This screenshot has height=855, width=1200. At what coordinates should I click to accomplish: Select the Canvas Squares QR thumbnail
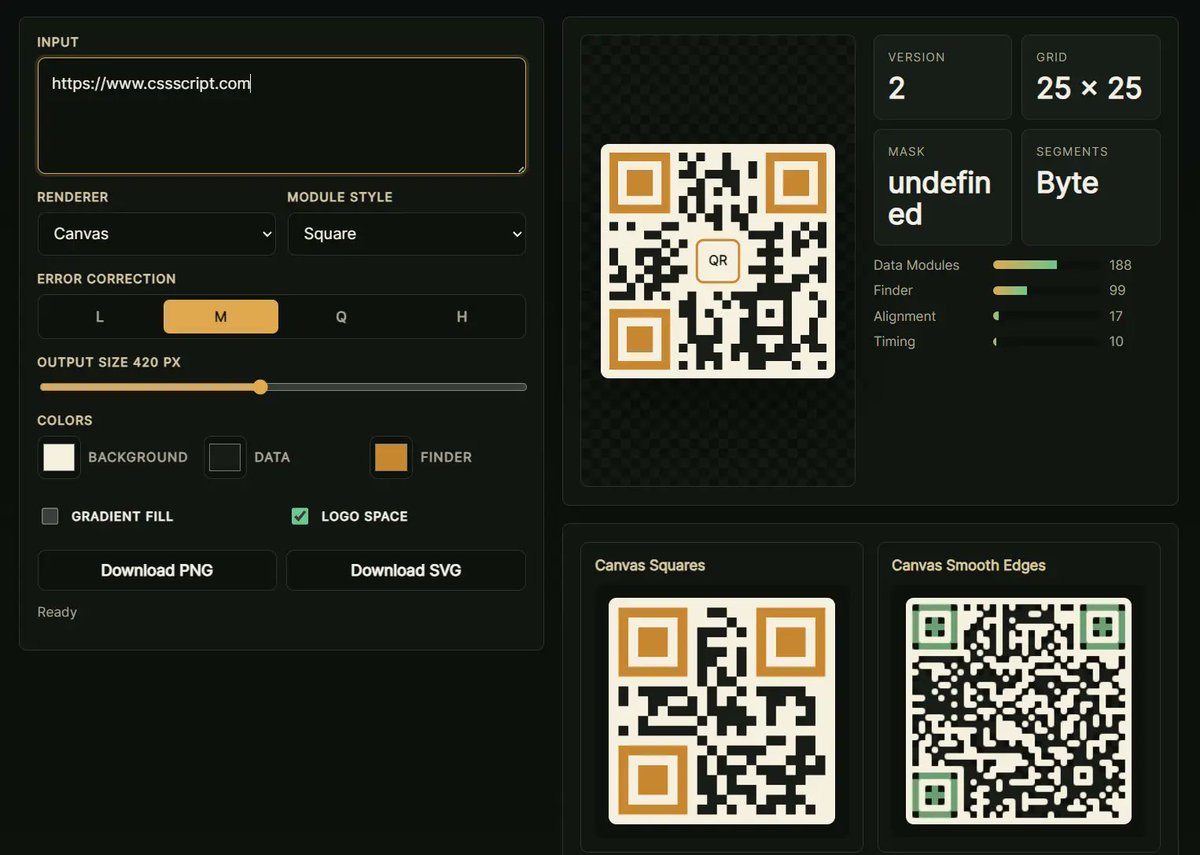(x=722, y=711)
